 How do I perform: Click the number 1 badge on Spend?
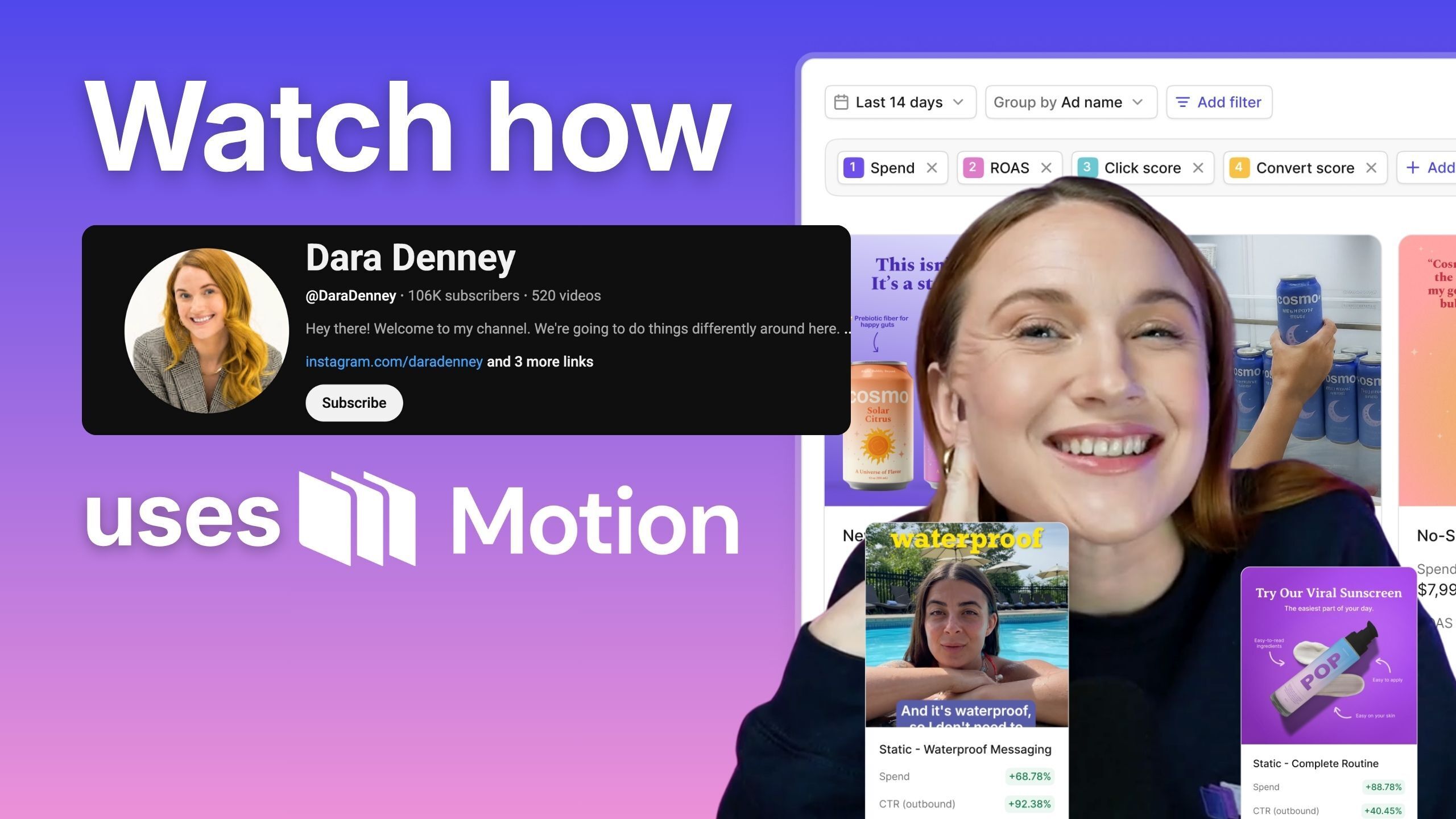tap(853, 168)
